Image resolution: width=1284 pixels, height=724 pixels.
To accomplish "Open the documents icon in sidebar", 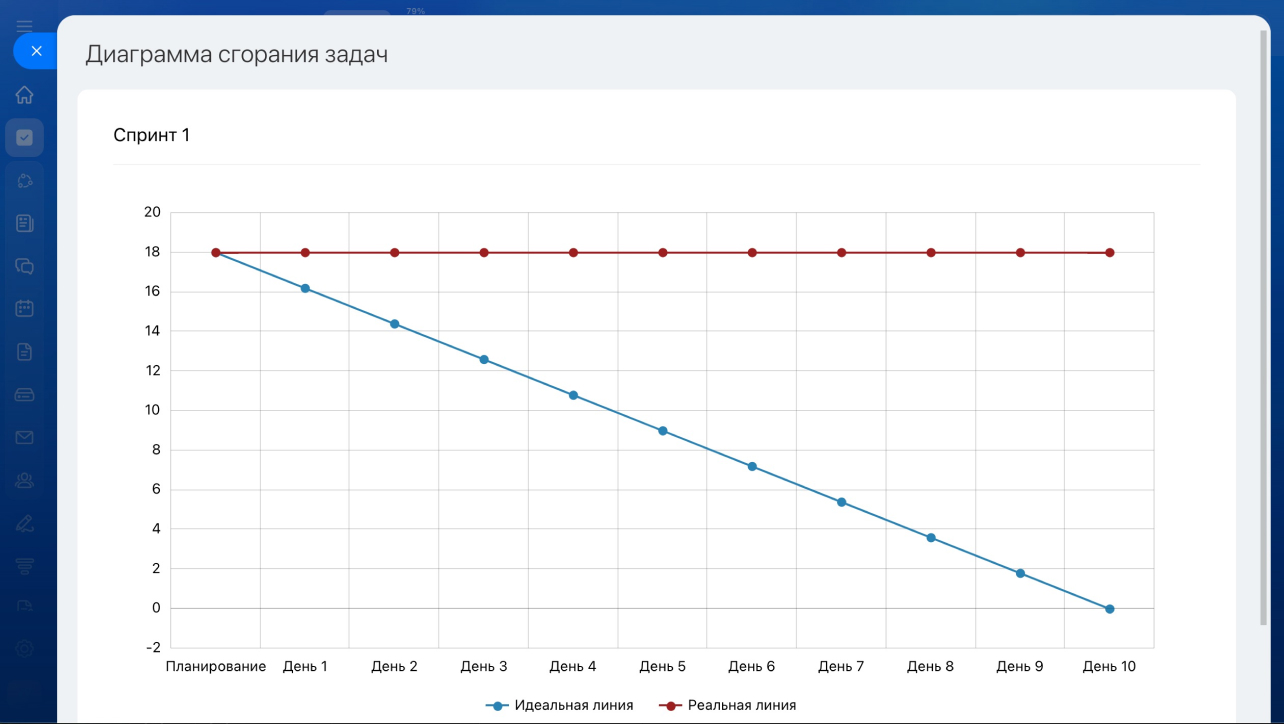I will [x=25, y=351].
